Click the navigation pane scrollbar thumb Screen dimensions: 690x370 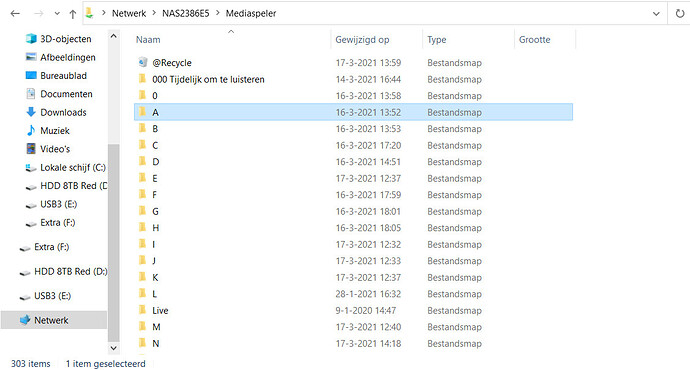tap(113, 243)
